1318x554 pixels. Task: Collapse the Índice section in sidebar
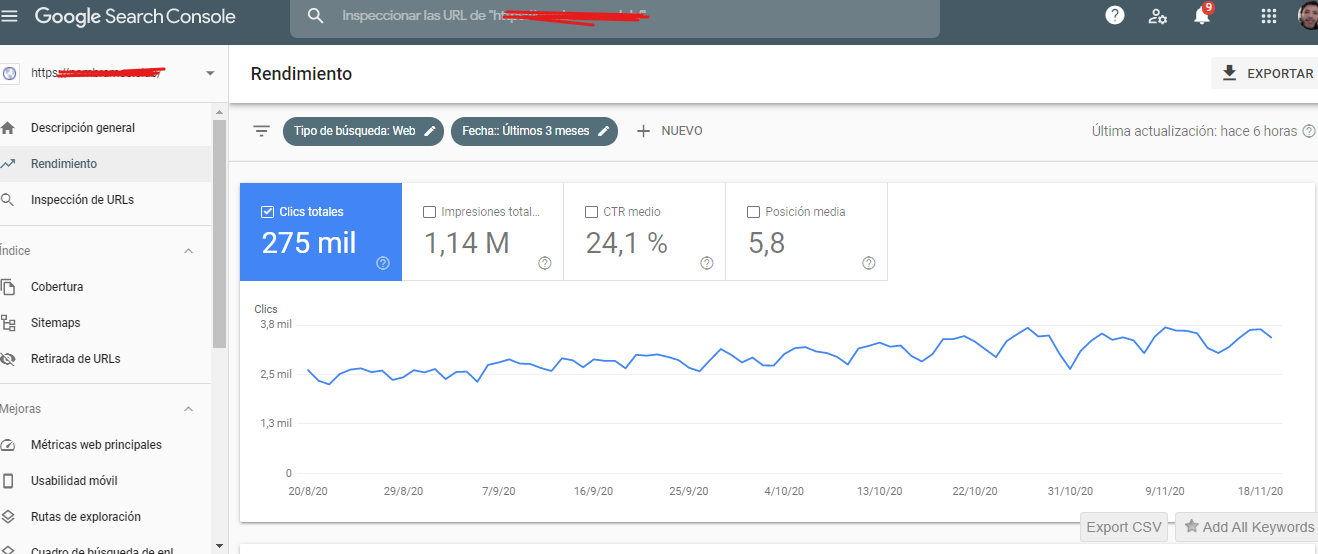coord(188,251)
